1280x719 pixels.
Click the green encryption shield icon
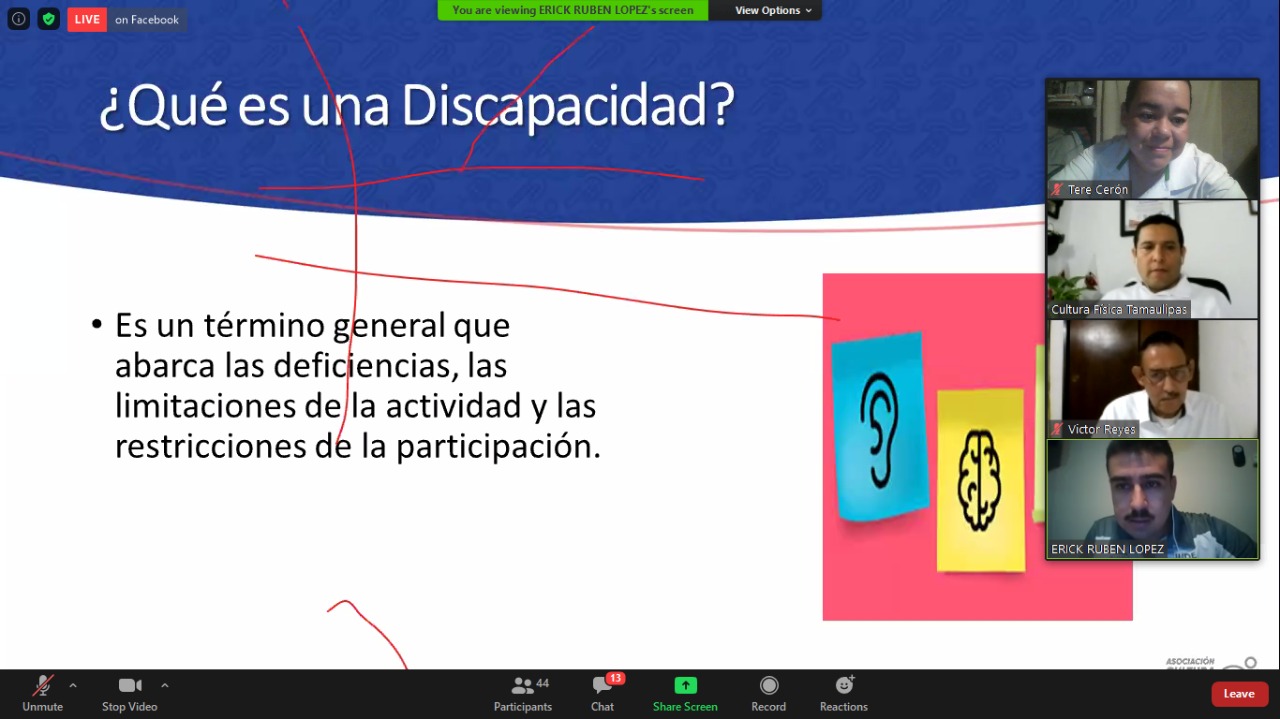tap(48, 19)
